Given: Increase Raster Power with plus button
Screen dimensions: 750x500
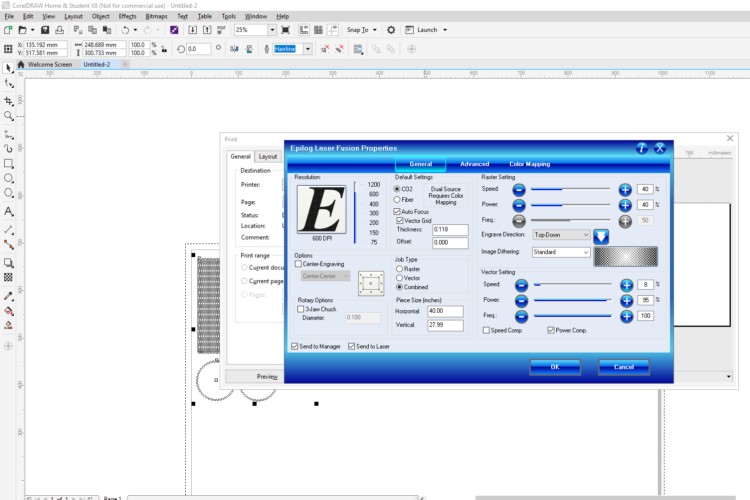Looking at the screenshot, I should [625, 205].
